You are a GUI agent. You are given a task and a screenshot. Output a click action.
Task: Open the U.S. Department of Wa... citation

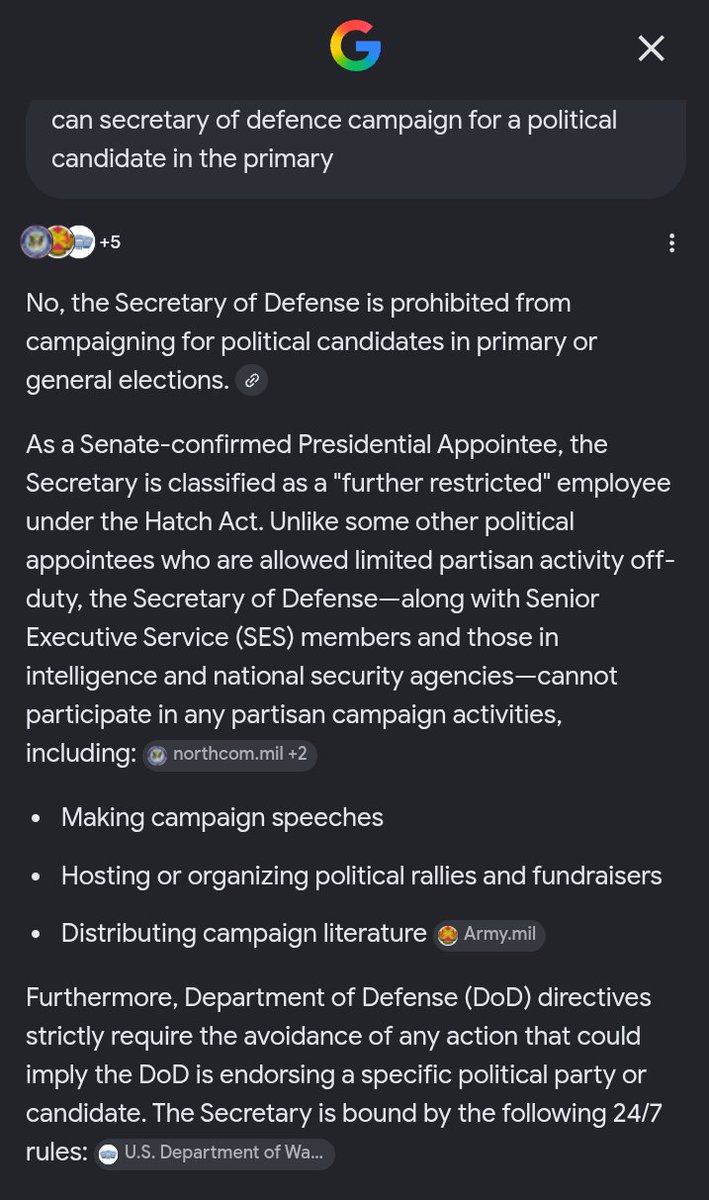pos(214,1153)
